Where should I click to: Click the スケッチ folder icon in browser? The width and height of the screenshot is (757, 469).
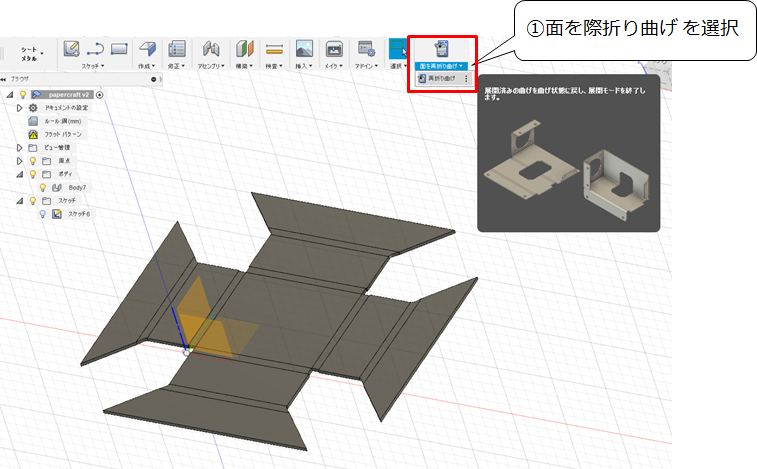pos(46,200)
